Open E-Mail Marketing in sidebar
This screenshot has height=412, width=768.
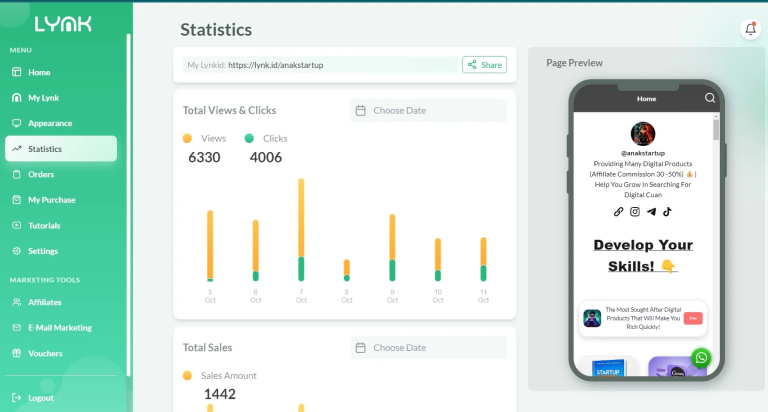click(59, 327)
